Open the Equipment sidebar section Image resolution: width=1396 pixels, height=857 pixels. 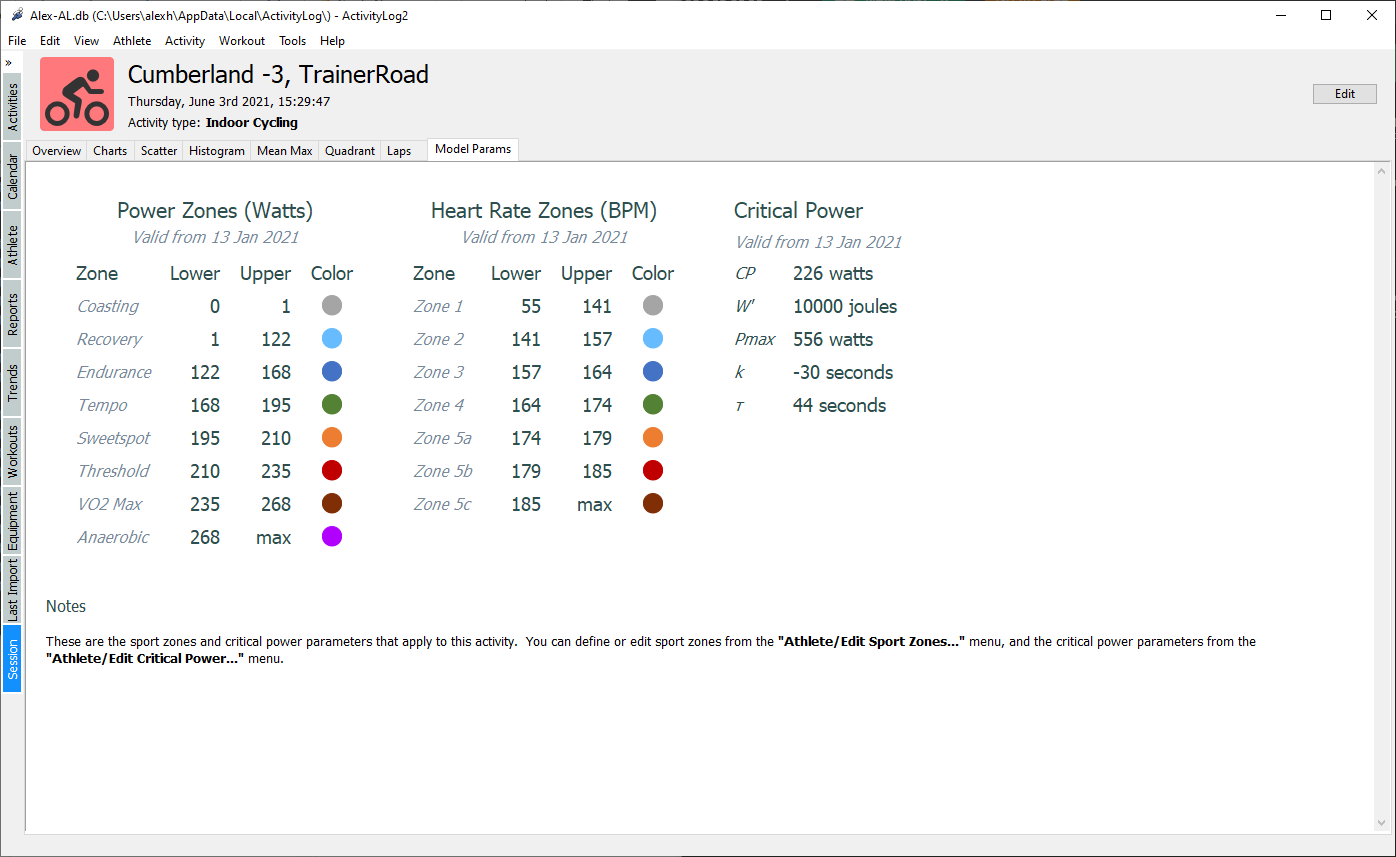click(13, 520)
